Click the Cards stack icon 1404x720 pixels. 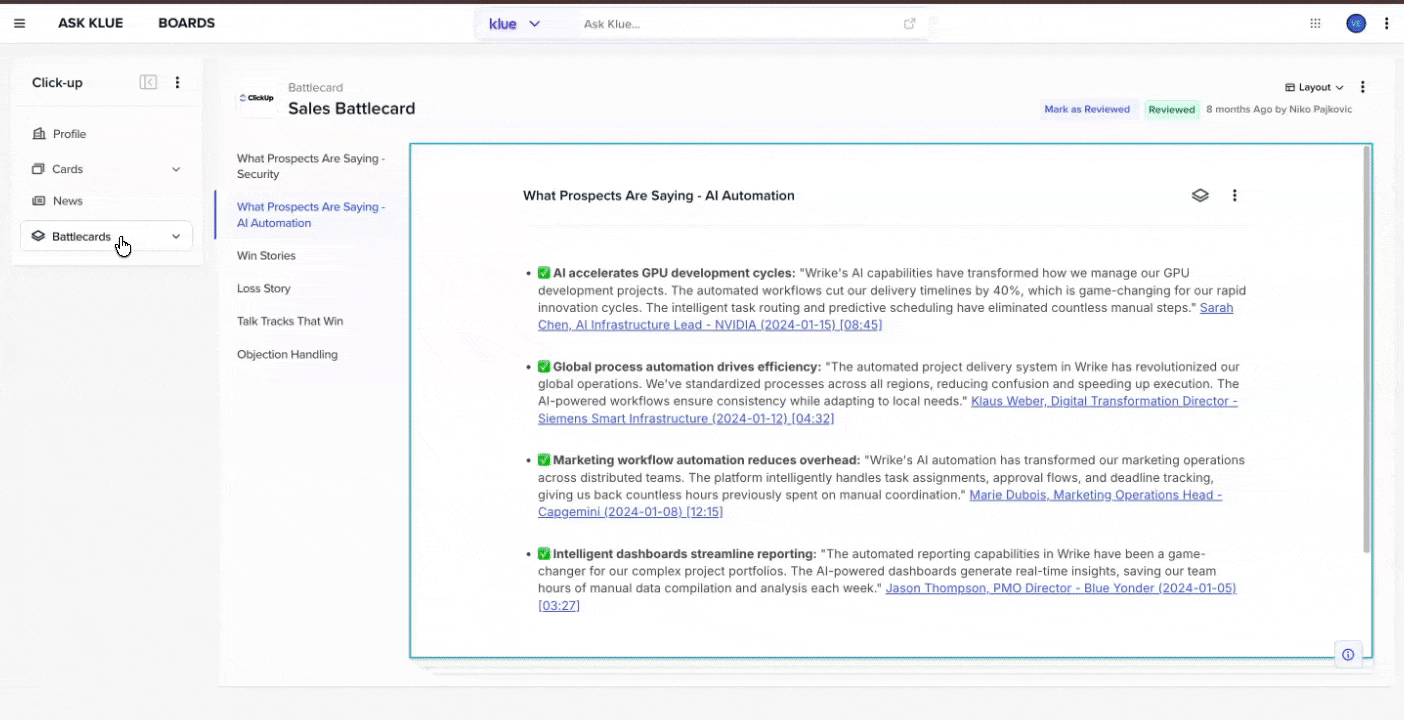coord(39,169)
